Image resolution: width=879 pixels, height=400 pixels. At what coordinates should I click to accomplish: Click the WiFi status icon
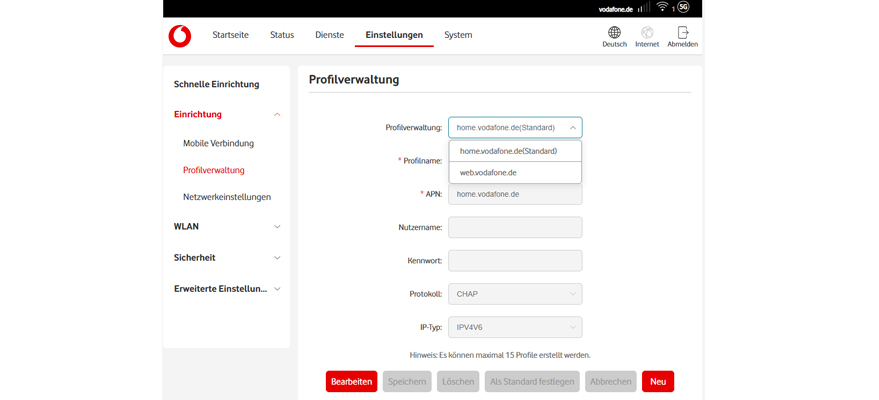click(x=662, y=8)
